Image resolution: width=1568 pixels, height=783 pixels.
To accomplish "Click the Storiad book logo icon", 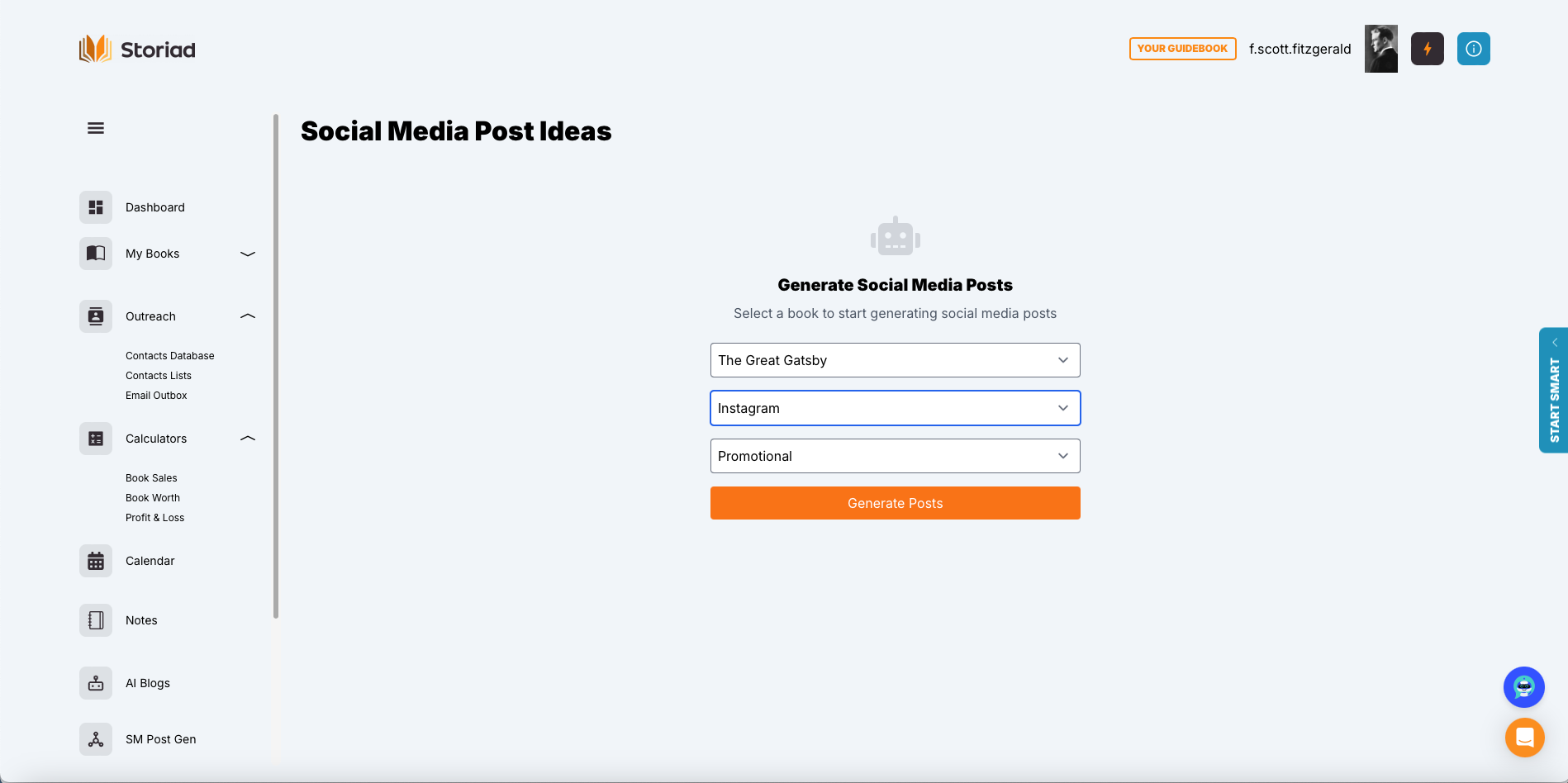I will coord(95,49).
